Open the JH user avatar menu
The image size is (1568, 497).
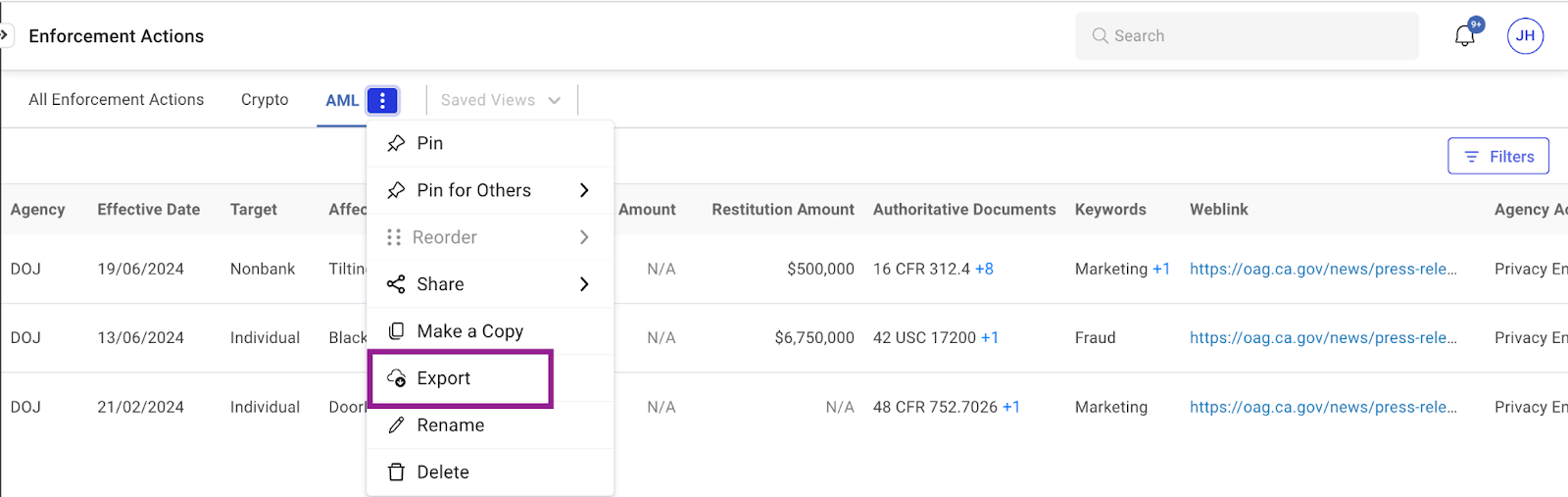pos(1525,36)
